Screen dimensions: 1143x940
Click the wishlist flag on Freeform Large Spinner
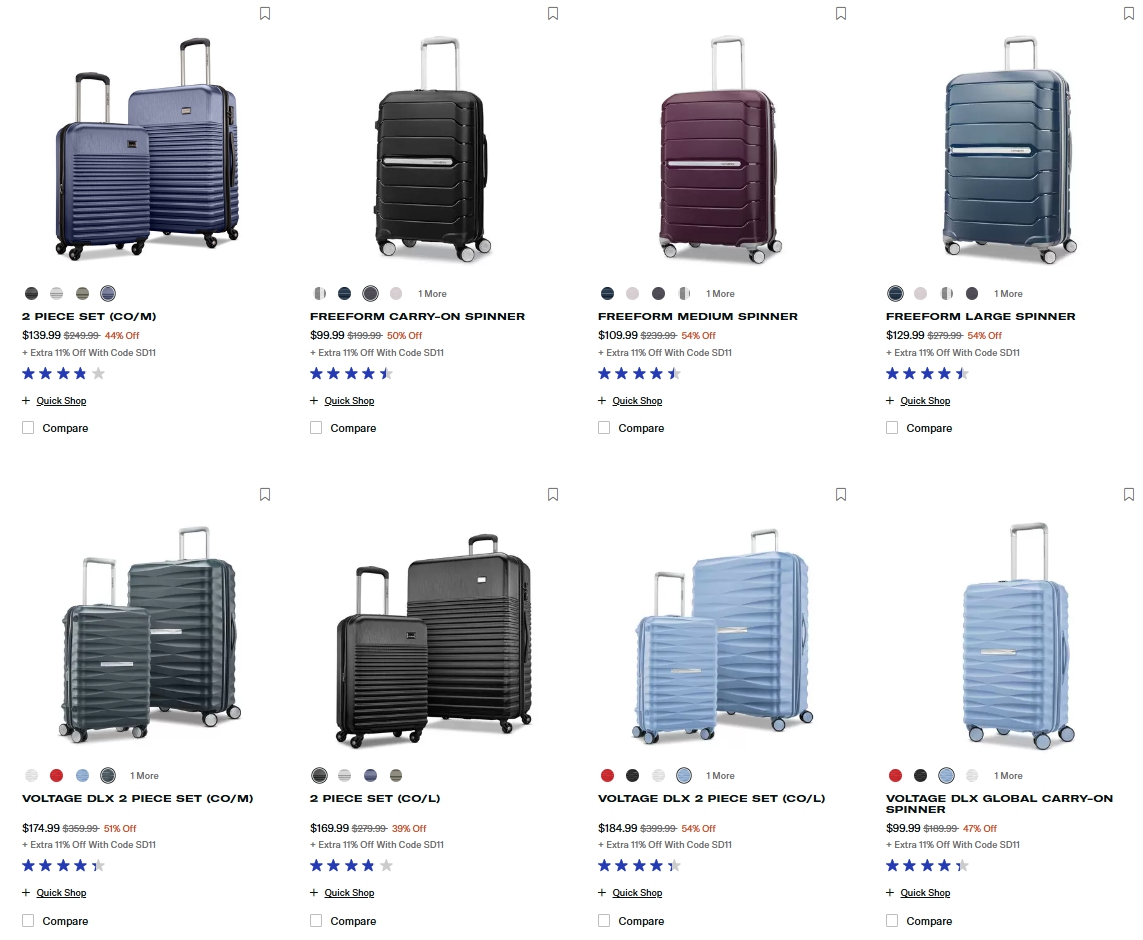[1128, 13]
